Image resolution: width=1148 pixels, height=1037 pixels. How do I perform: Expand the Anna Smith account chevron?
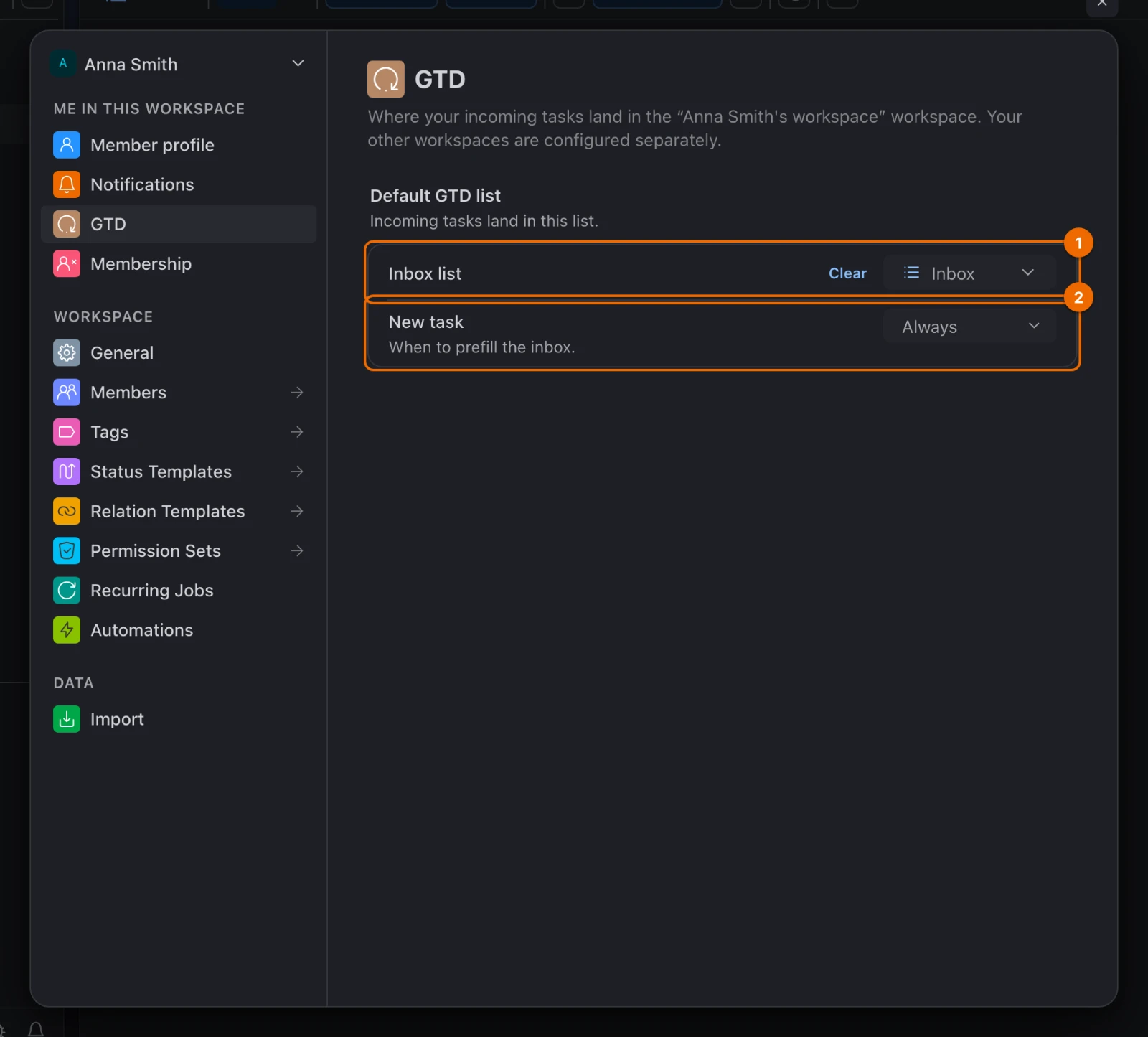click(x=298, y=63)
